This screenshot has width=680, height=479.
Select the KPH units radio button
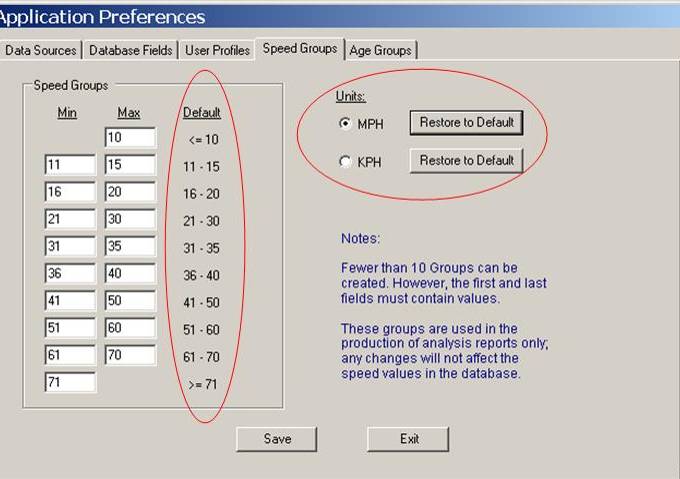(x=346, y=162)
